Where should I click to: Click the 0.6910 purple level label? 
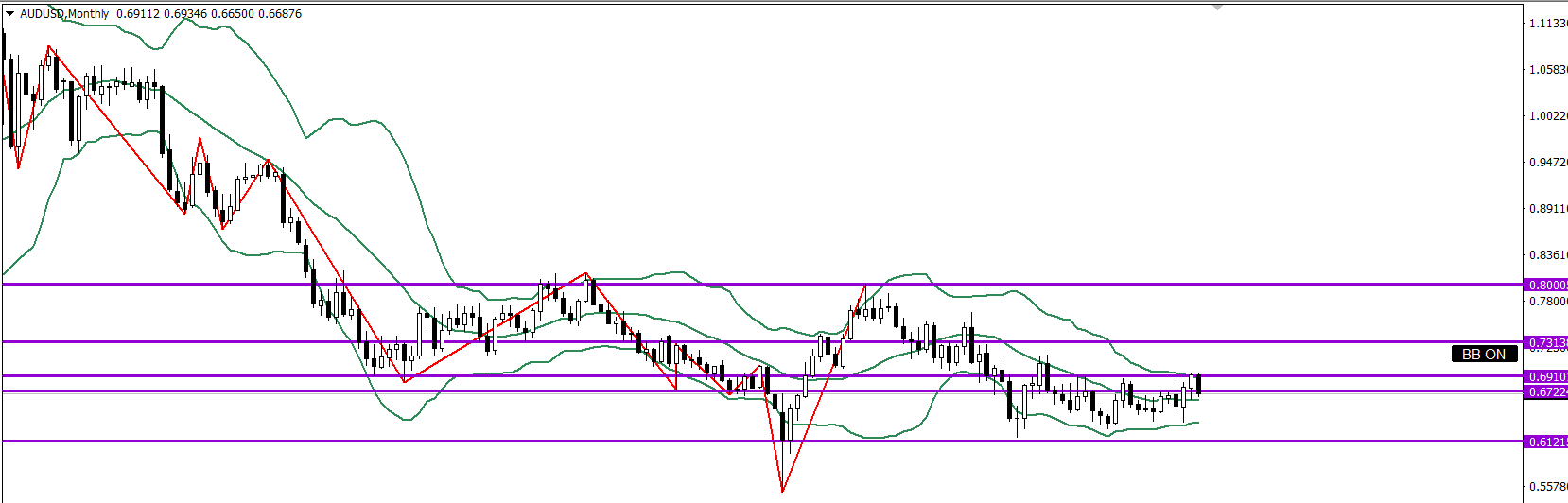(1546, 376)
